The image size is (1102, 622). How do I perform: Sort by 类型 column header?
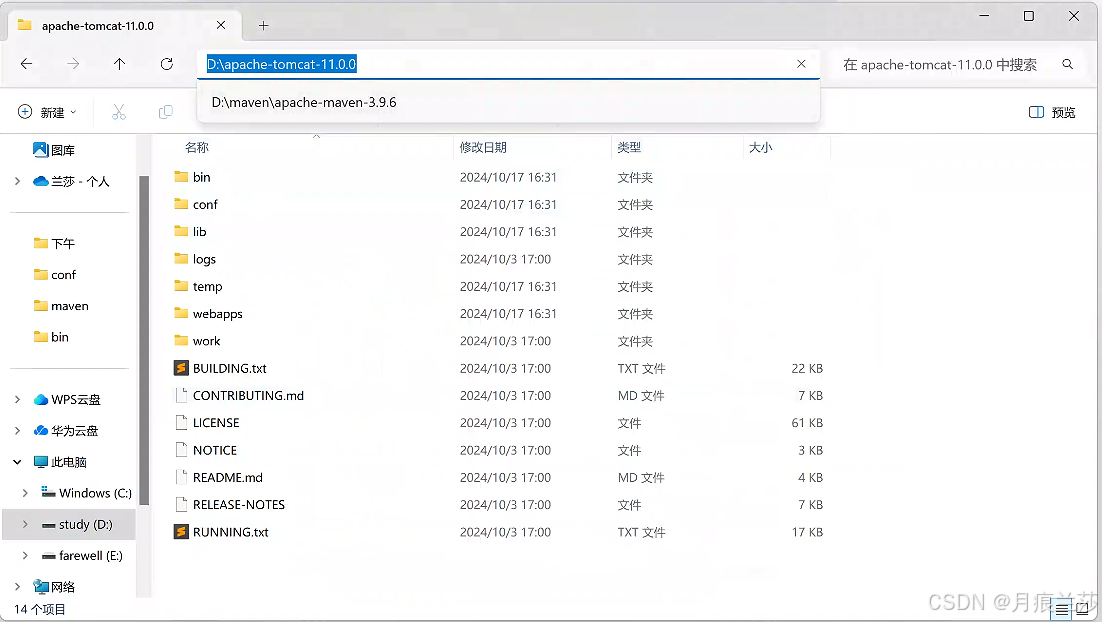click(x=629, y=148)
